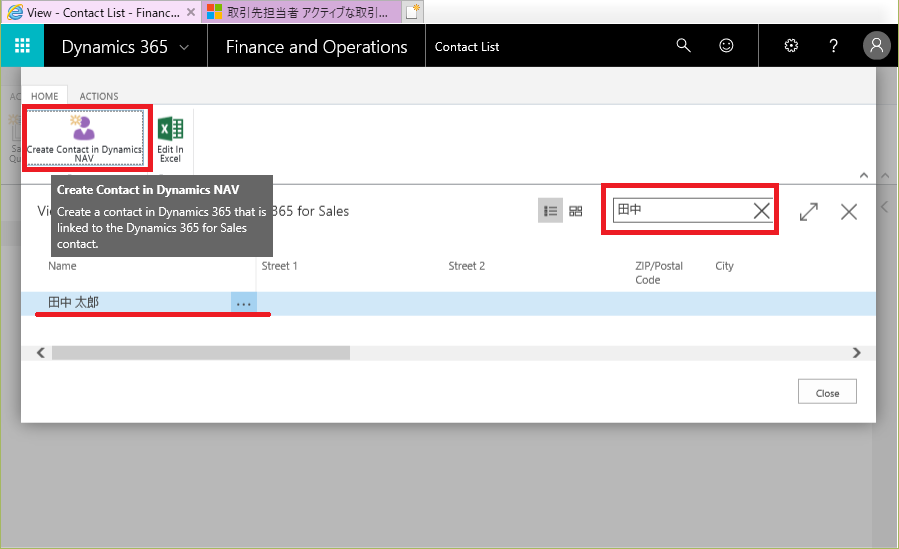This screenshot has height=549, width=899.
Task: Click the horizontal scrollbar right arrow
Action: click(x=857, y=352)
